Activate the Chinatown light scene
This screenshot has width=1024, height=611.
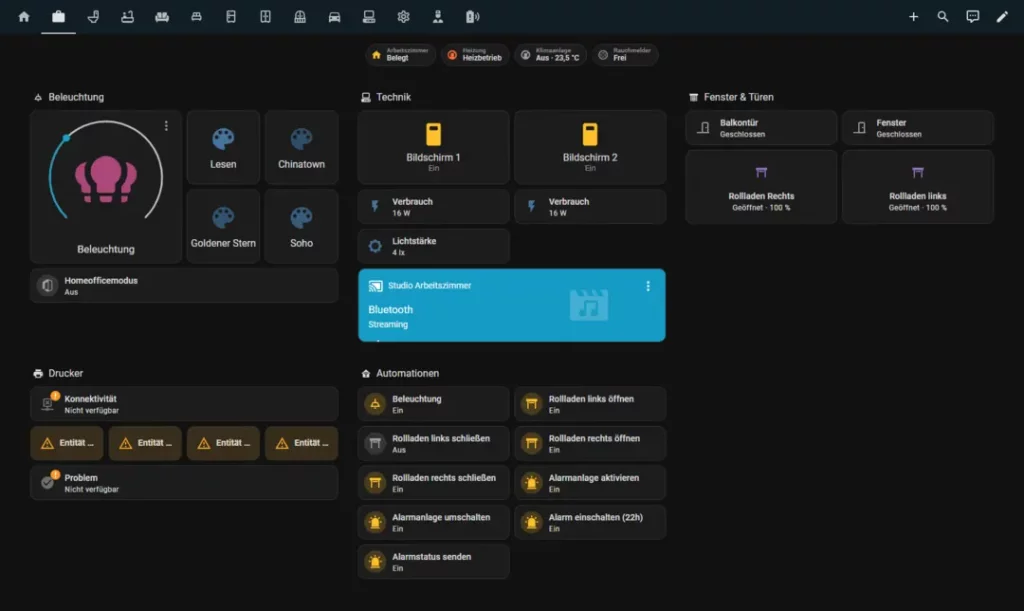(x=301, y=147)
